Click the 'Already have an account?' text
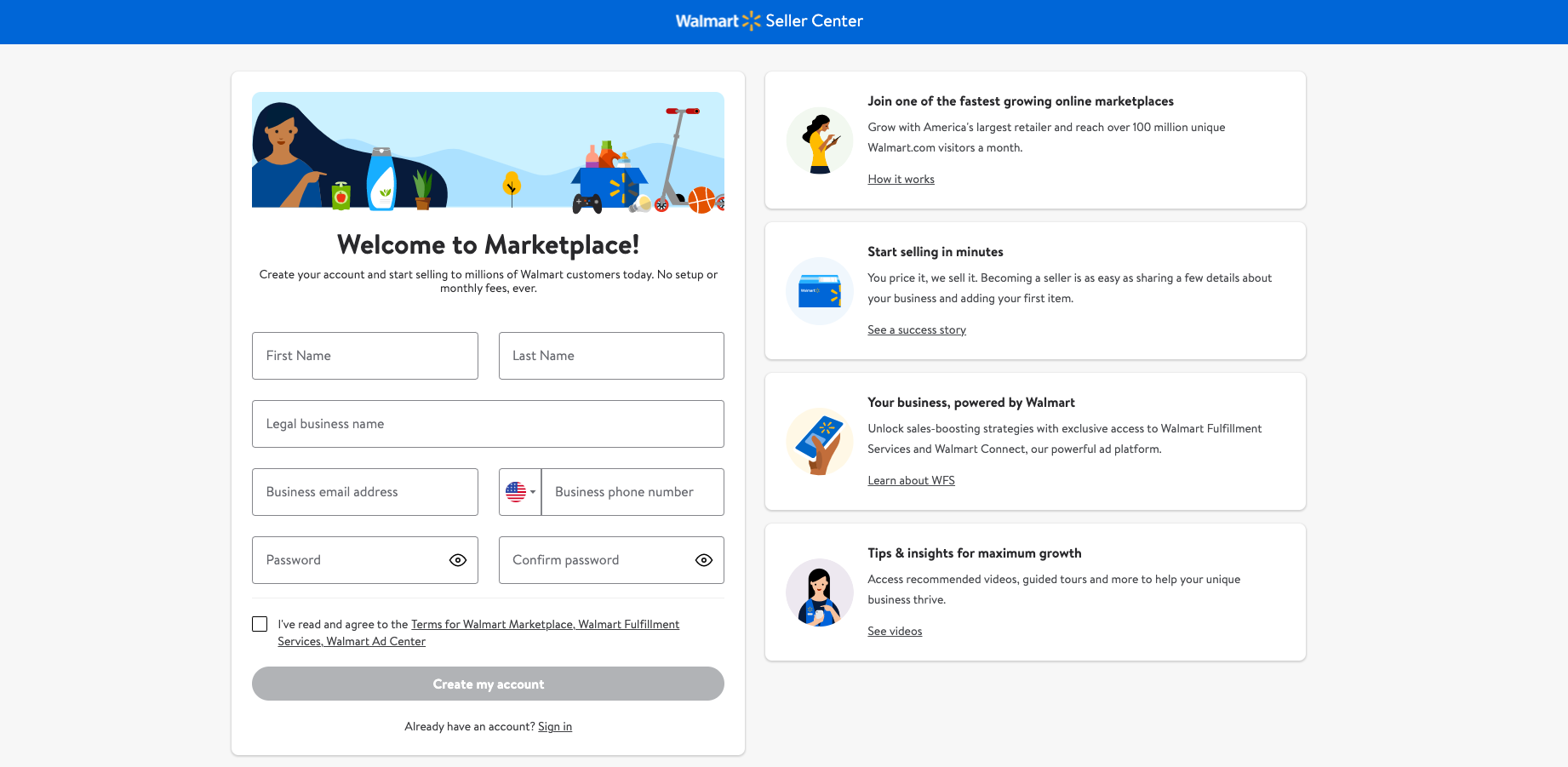1568x767 pixels. pyautogui.click(x=470, y=726)
